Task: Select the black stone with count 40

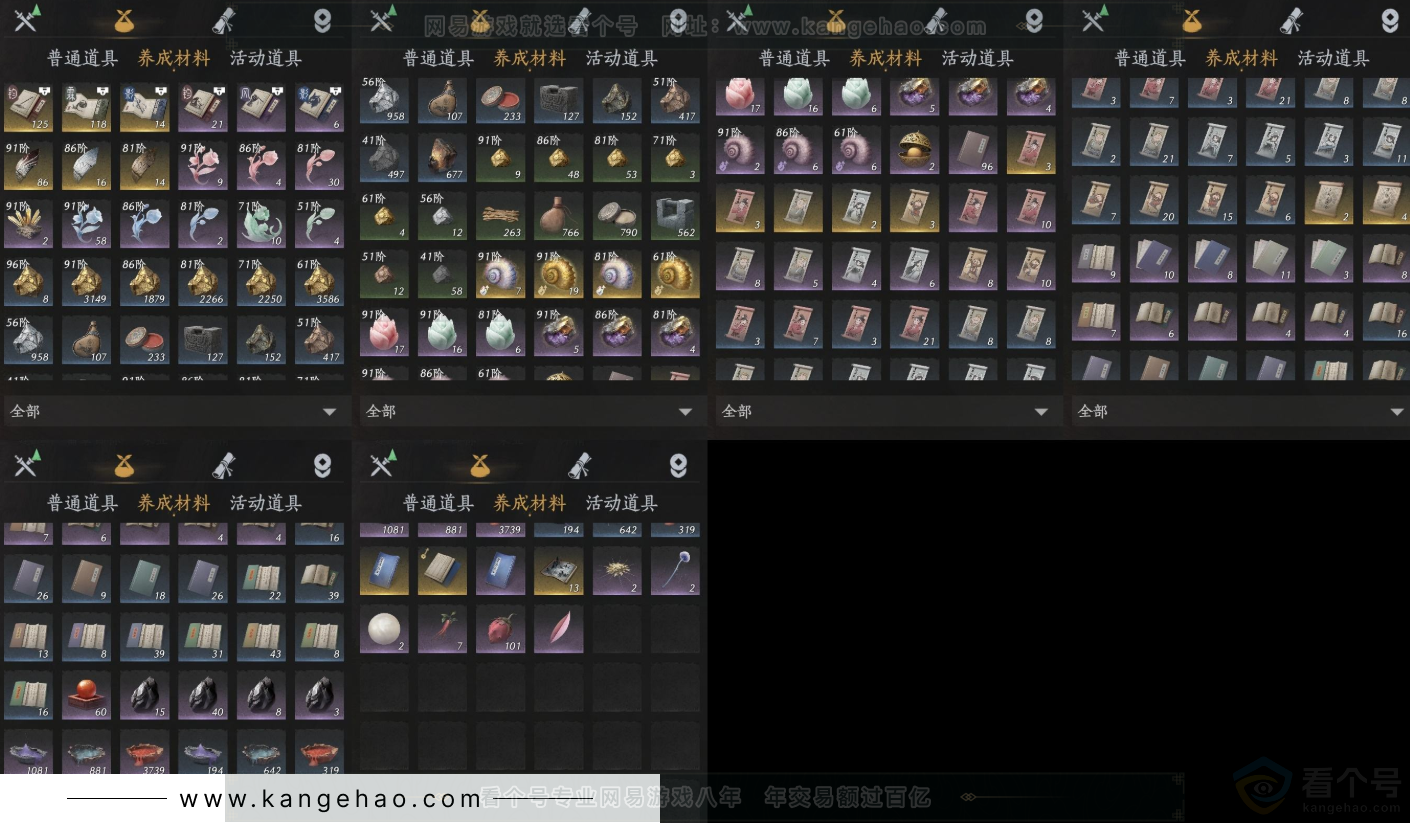Action: (203, 696)
